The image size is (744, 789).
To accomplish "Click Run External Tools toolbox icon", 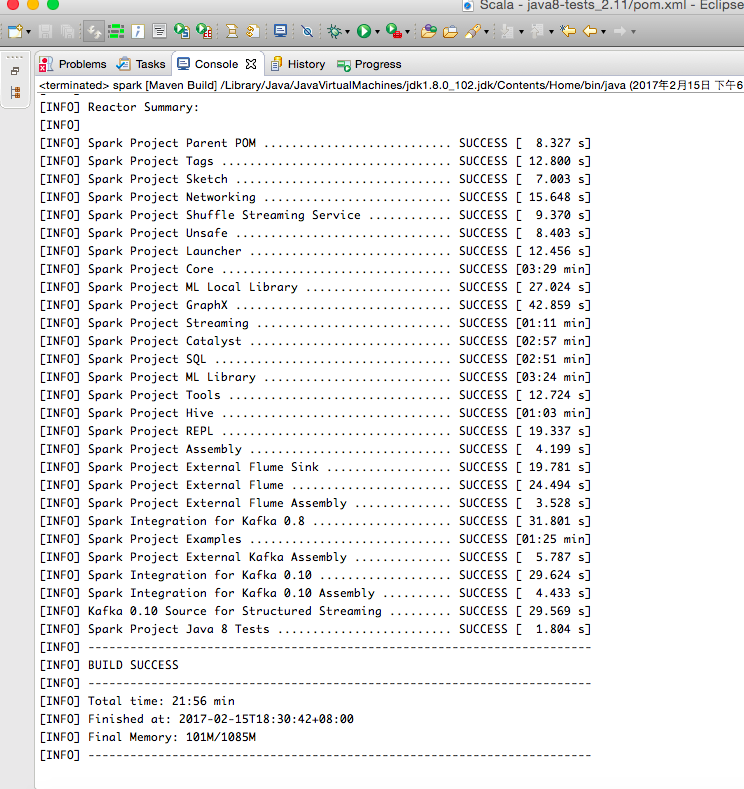I will pos(394,32).
